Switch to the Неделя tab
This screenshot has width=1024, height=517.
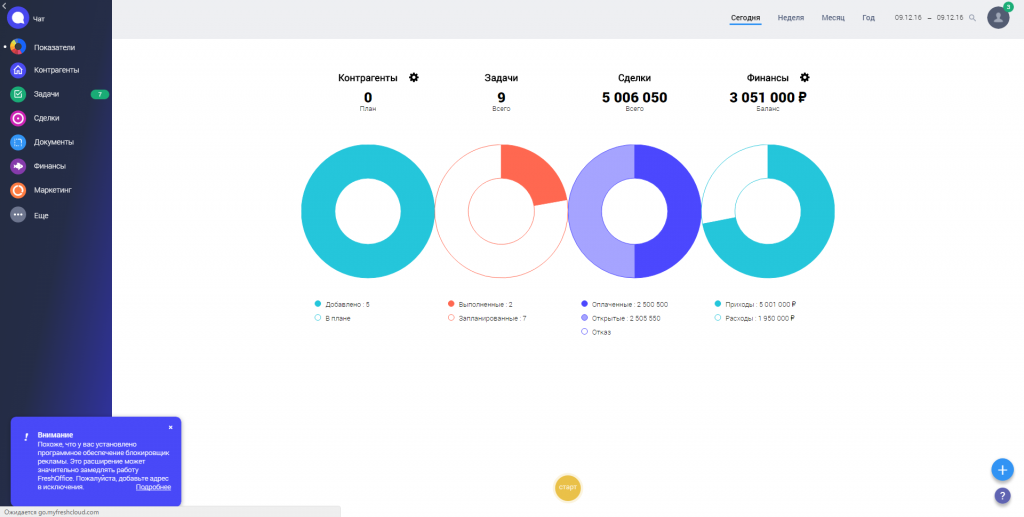pos(791,18)
